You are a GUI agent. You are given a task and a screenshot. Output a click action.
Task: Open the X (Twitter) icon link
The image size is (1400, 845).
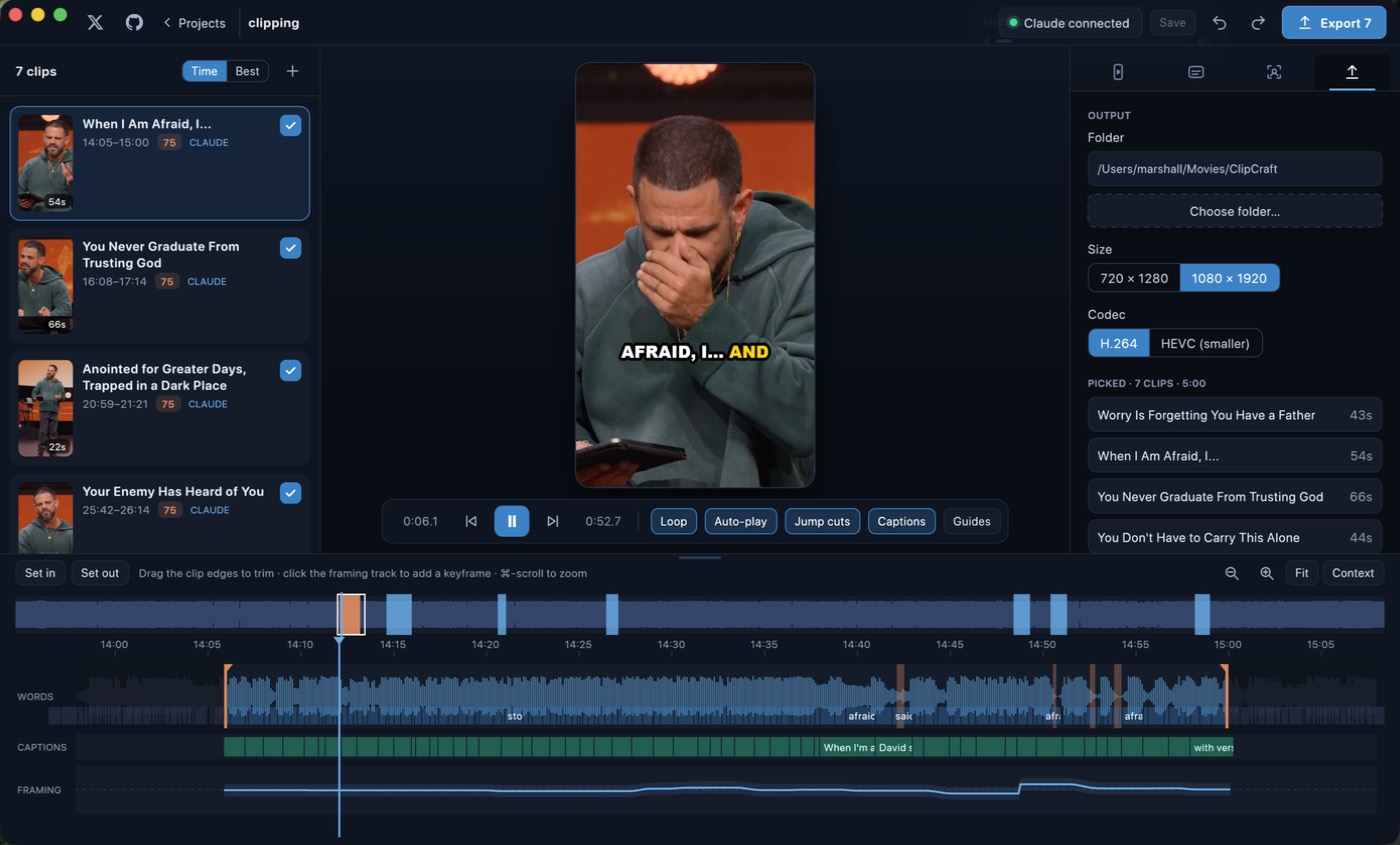[x=95, y=22]
